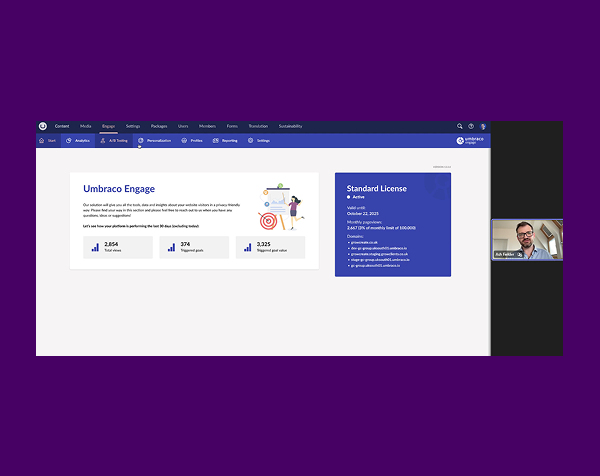Screen dimensions: 600x476
Task: Click the growcreate.co.uk domain entry
Action: pyautogui.click(x=364, y=242)
